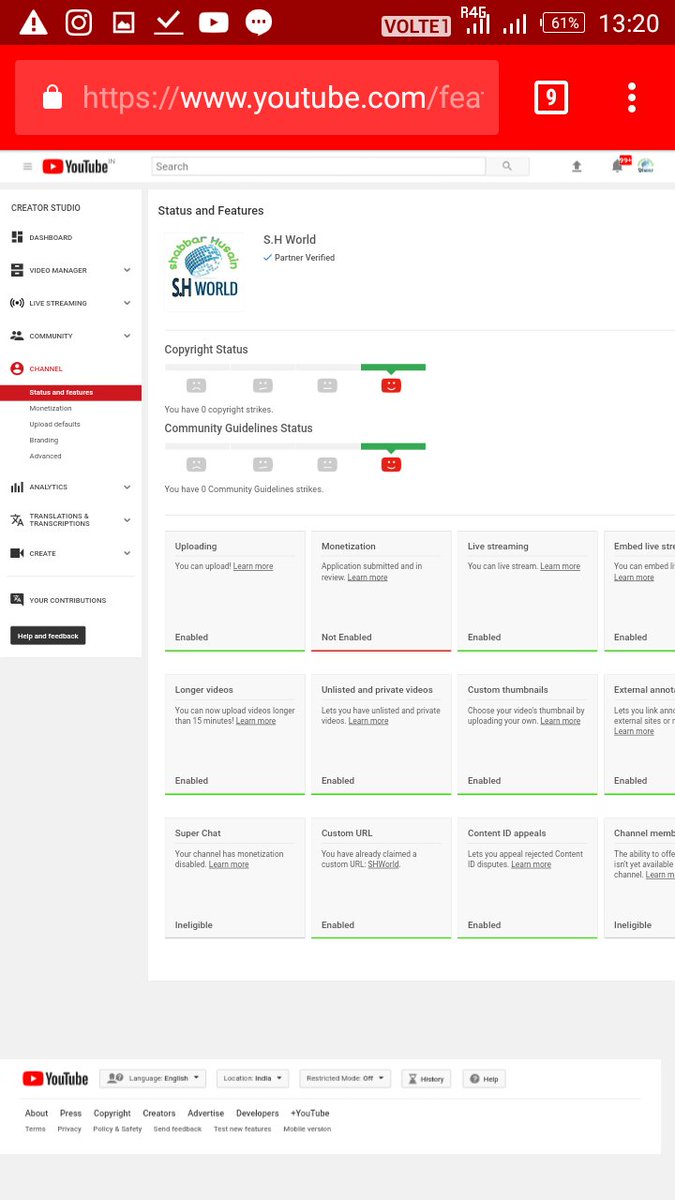The image size is (675, 1200).
Task: Click the footer YouTube logo
Action: coord(55,1078)
